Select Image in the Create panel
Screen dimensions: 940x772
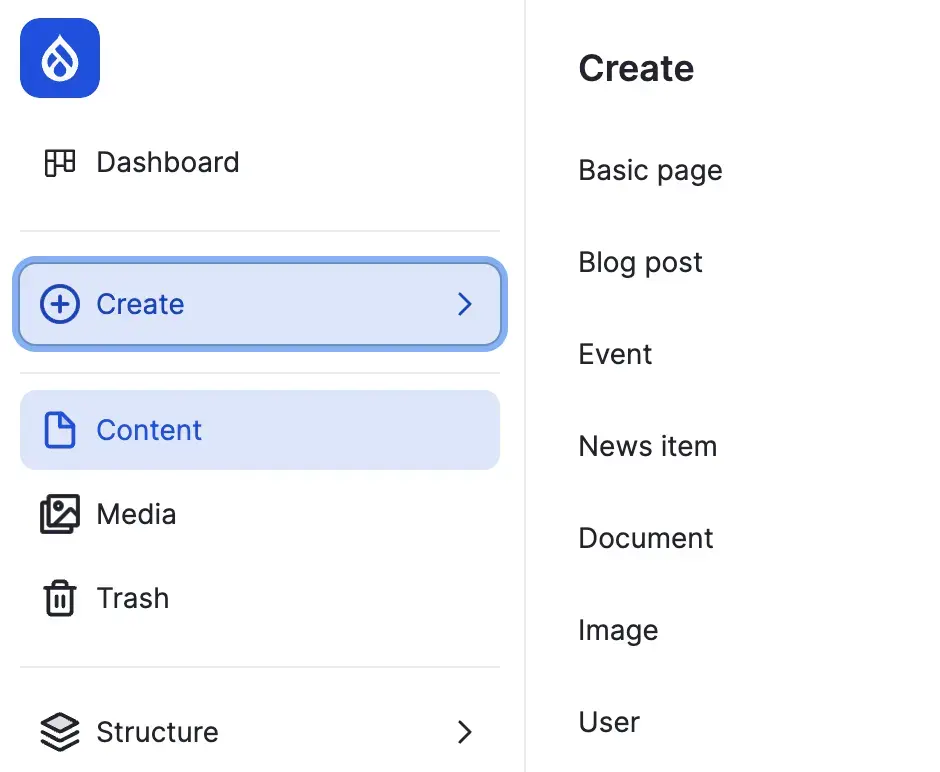618,630
